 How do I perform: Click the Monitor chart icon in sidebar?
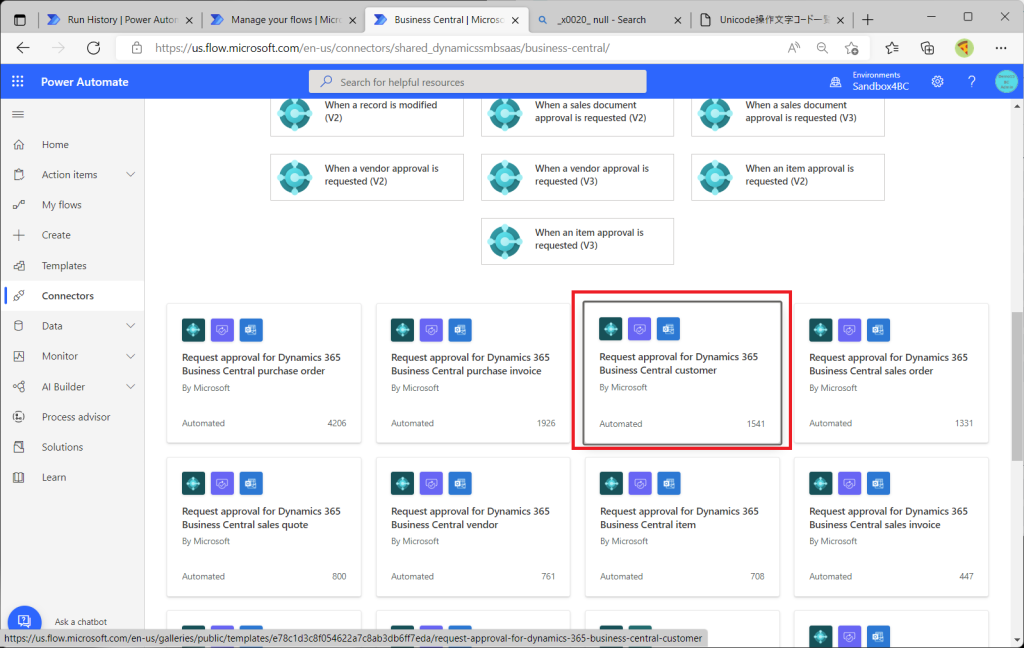[x=19, y=356]
